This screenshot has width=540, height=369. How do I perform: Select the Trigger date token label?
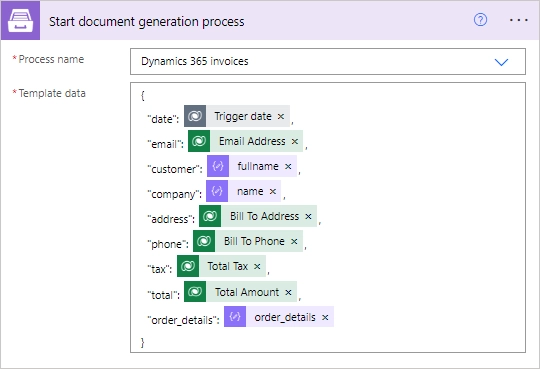[243, 116]
